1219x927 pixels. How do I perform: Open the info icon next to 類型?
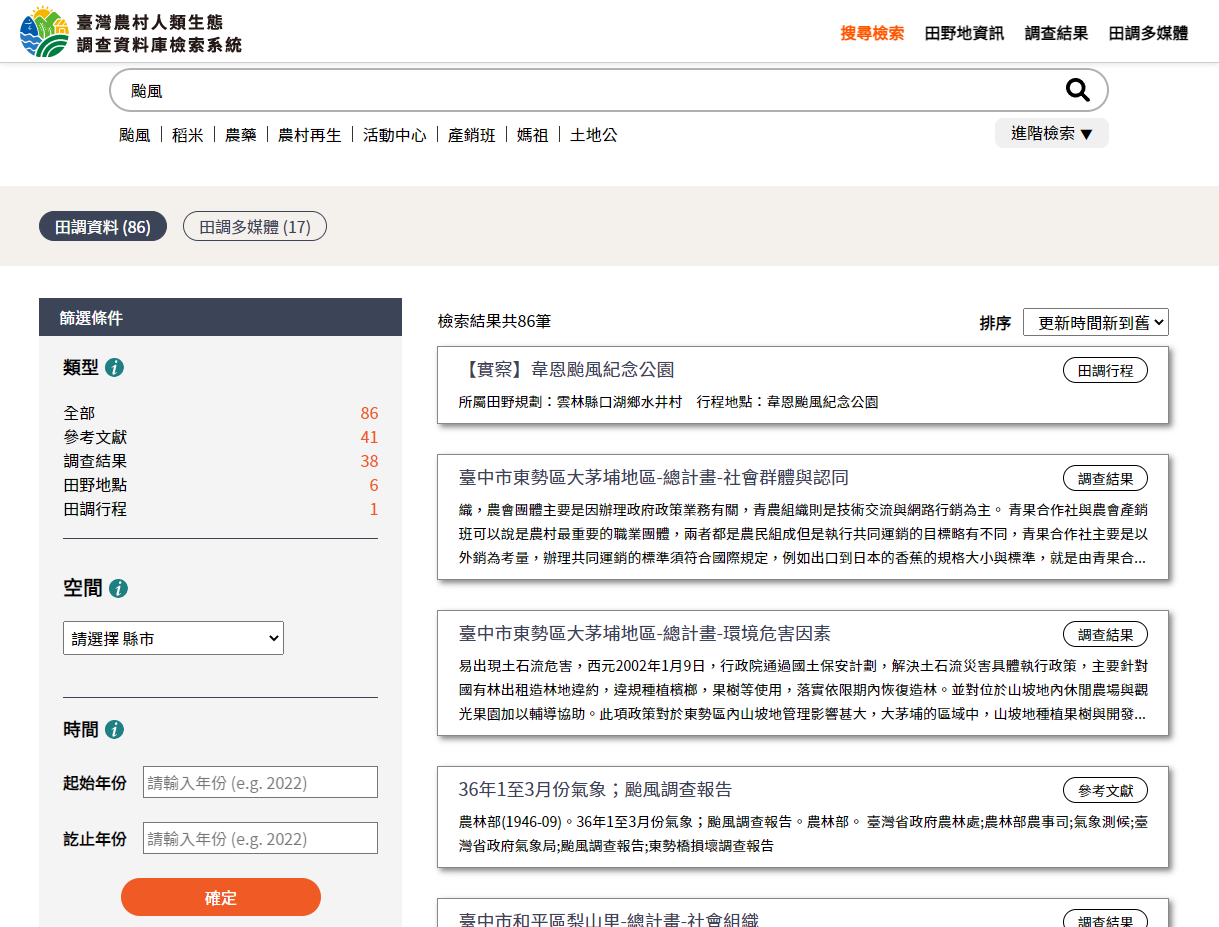(x=115, y=367)
